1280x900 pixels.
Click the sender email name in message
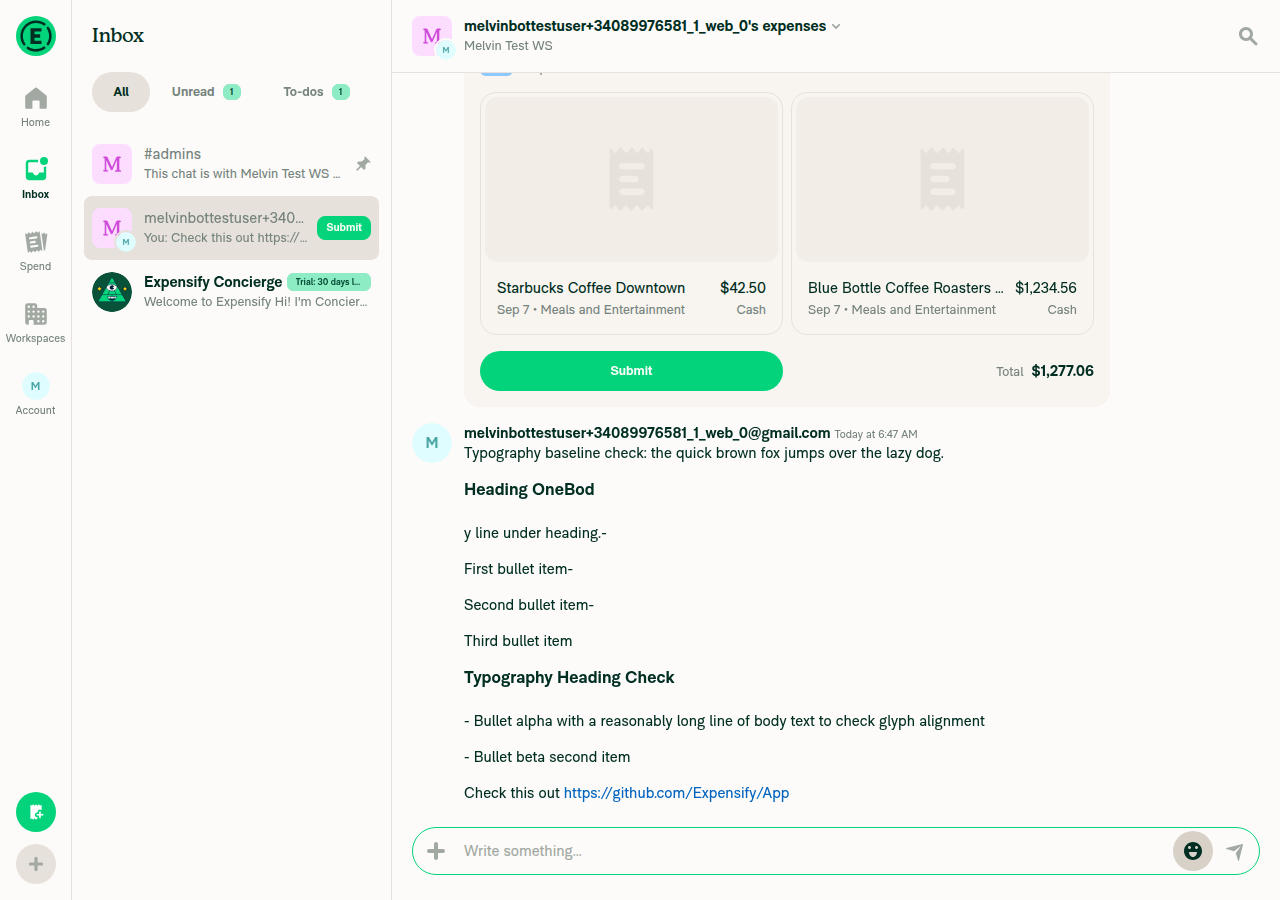click(x=647, y=433)
